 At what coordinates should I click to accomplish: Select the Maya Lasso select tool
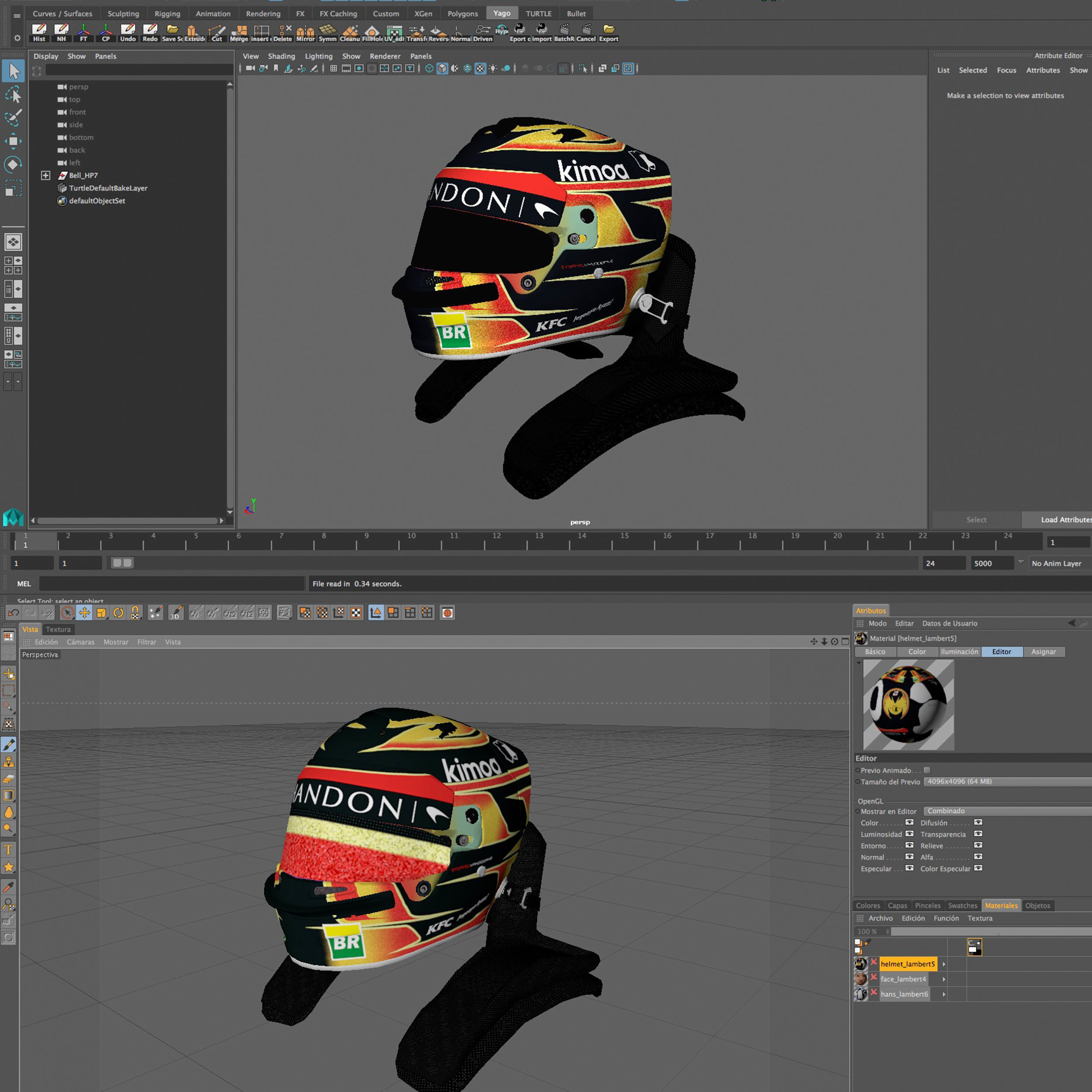coord(14,94)
